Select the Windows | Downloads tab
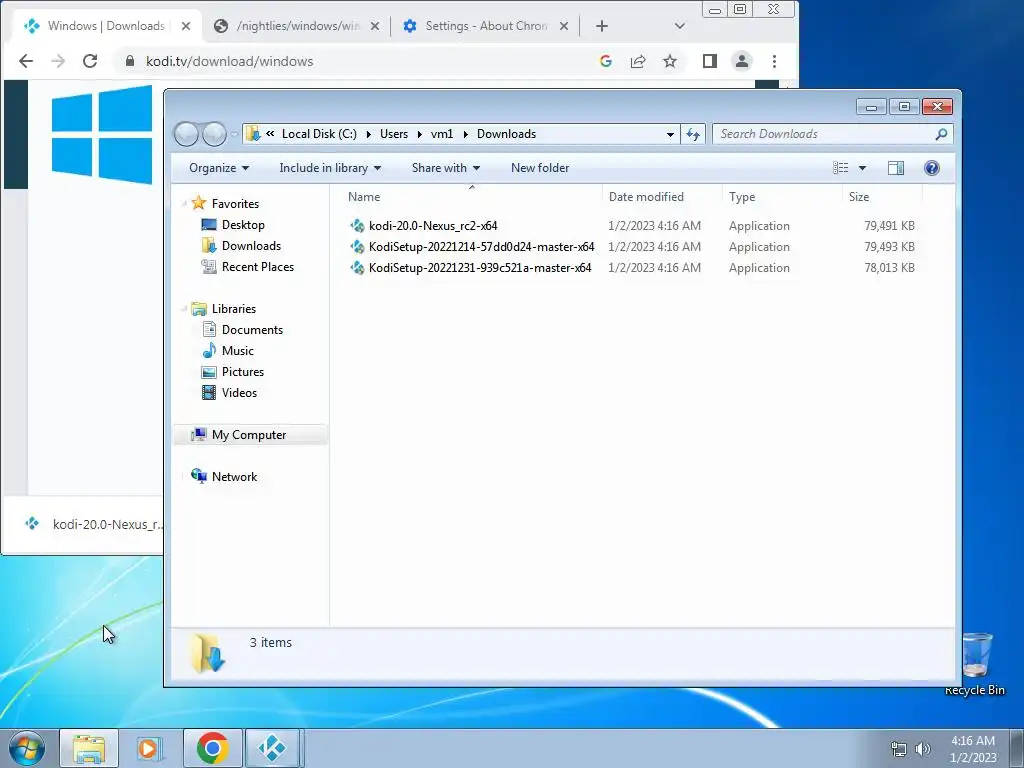This screenshot has width=1024, height=768. click(108, 26)
